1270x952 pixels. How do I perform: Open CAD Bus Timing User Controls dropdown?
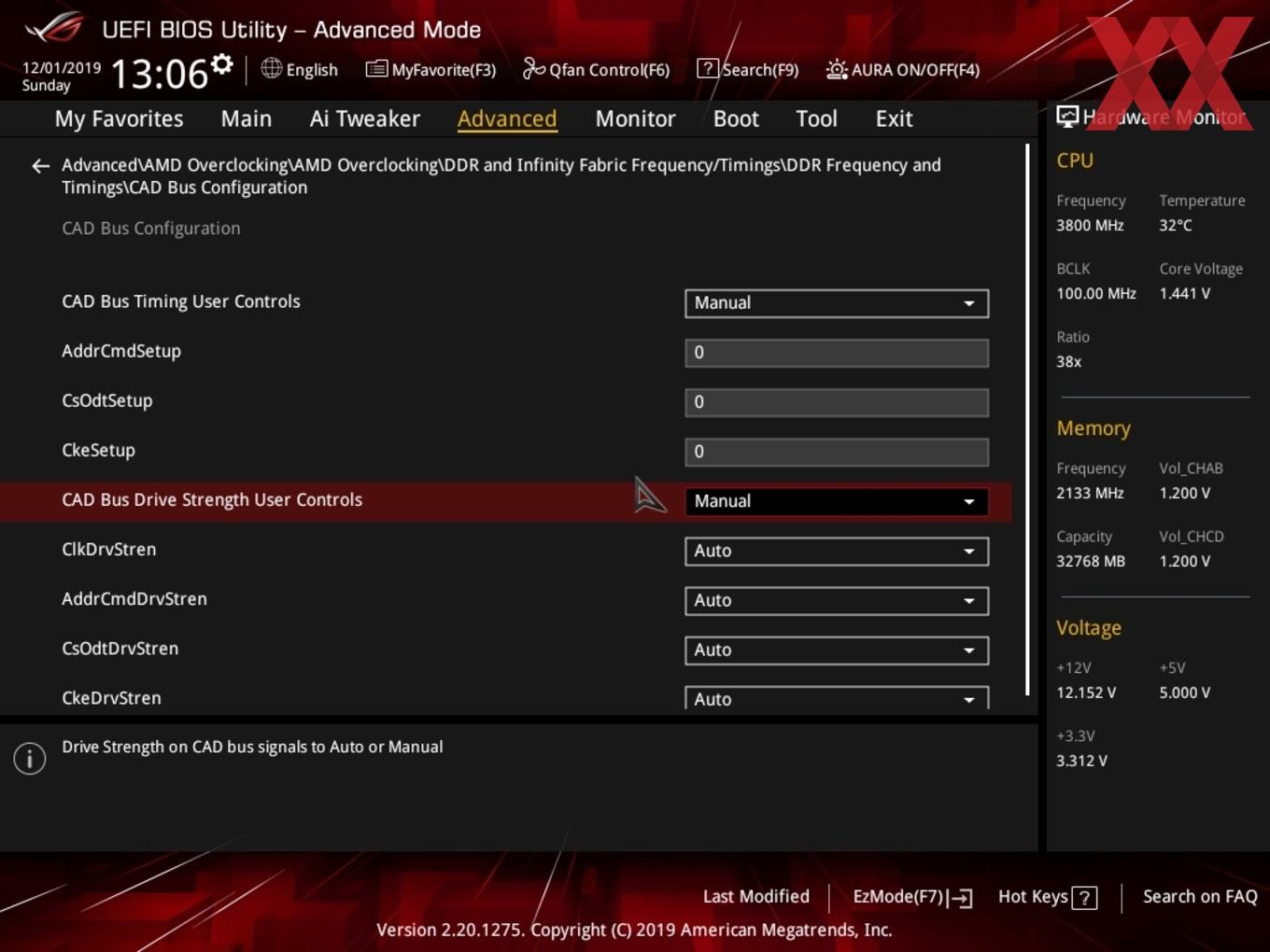click(x=837, y=303)
